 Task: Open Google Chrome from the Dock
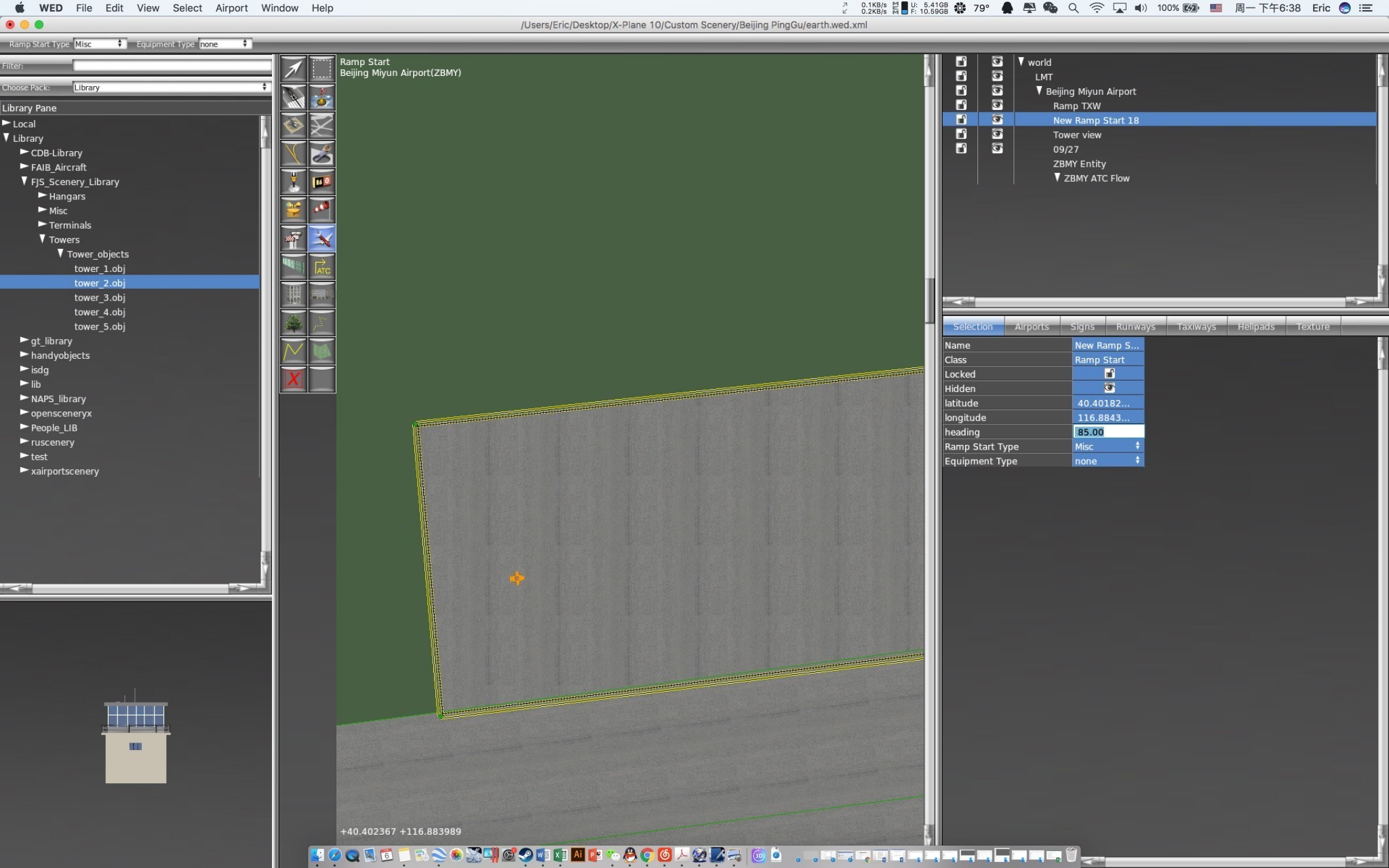click(647, 855)
